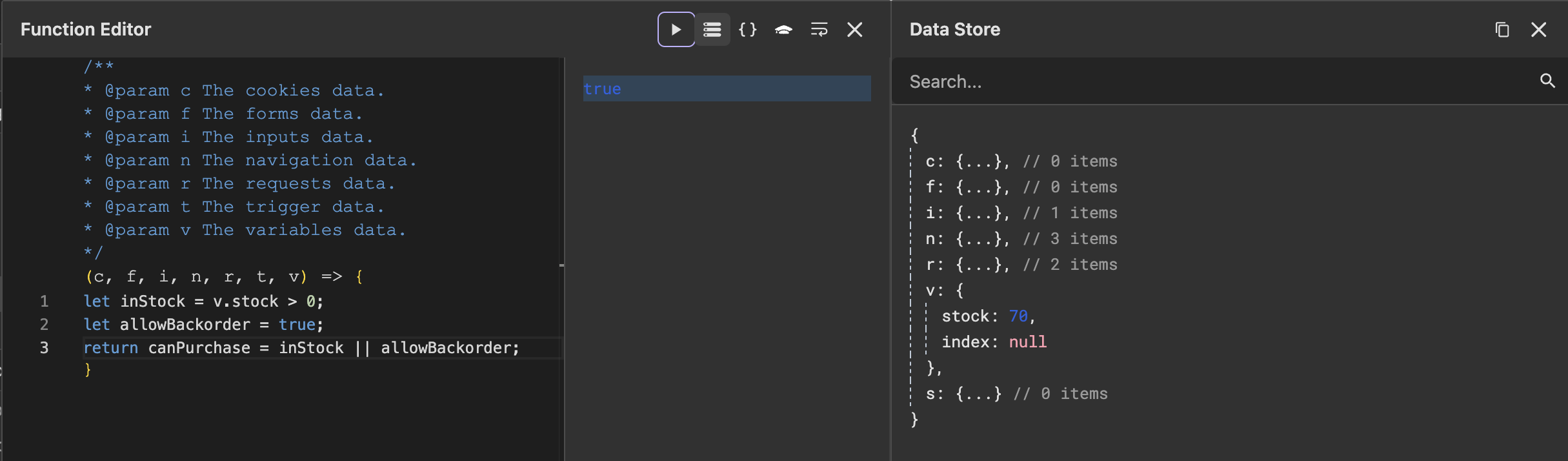Close the Data Store panel

1539,30
